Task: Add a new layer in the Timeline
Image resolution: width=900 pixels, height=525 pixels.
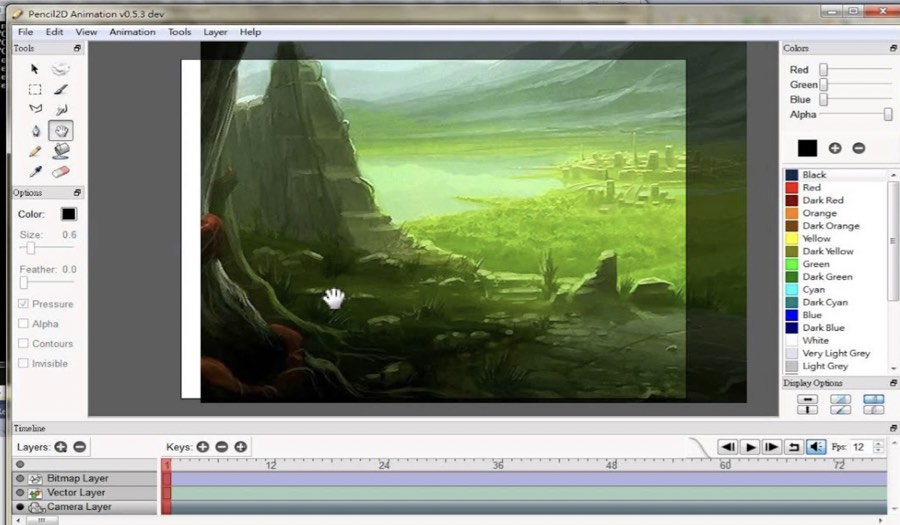Action: click(x=61, y=447)
